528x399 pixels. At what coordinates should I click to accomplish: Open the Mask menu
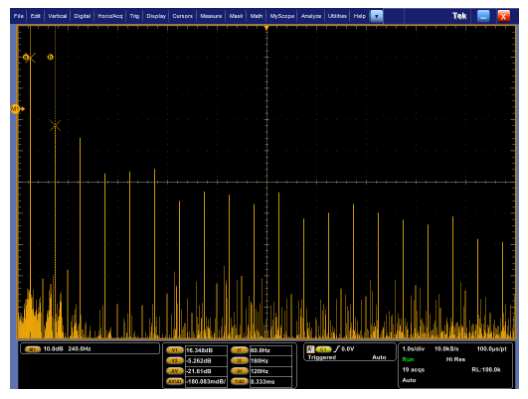pyautogui.click(x=236, y=16)
